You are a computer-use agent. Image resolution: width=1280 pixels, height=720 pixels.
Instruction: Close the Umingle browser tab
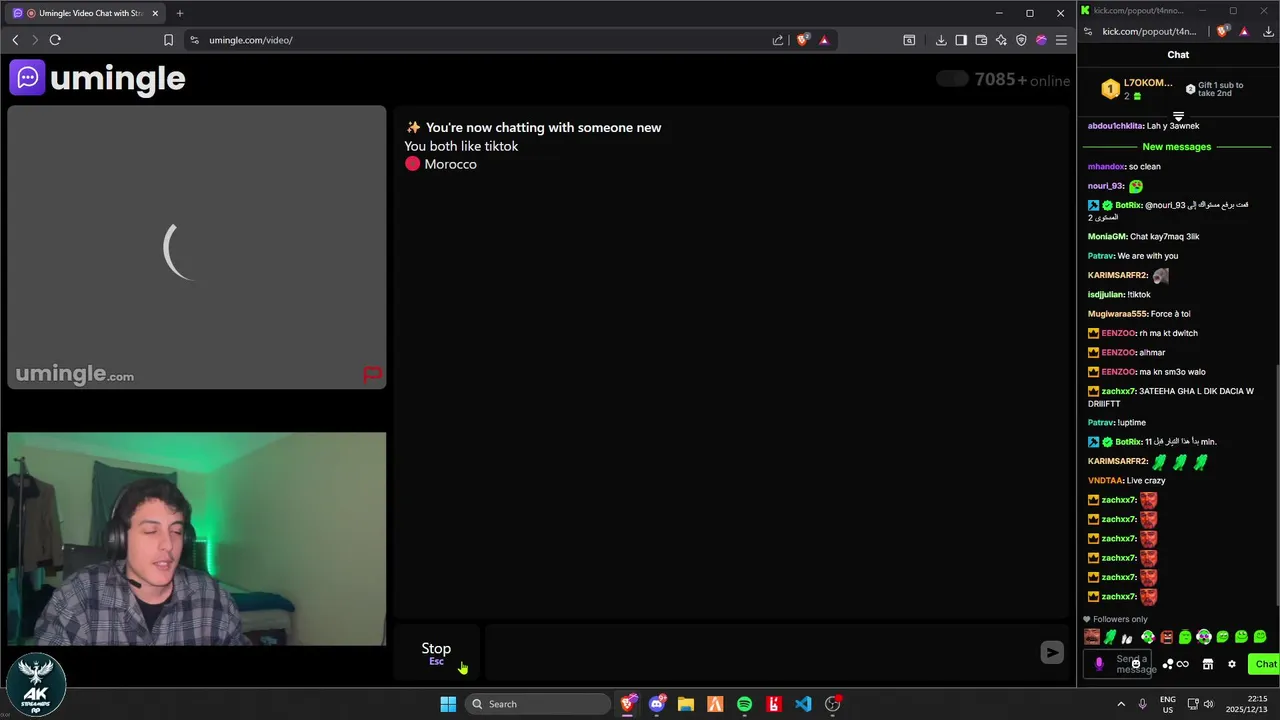154,13
